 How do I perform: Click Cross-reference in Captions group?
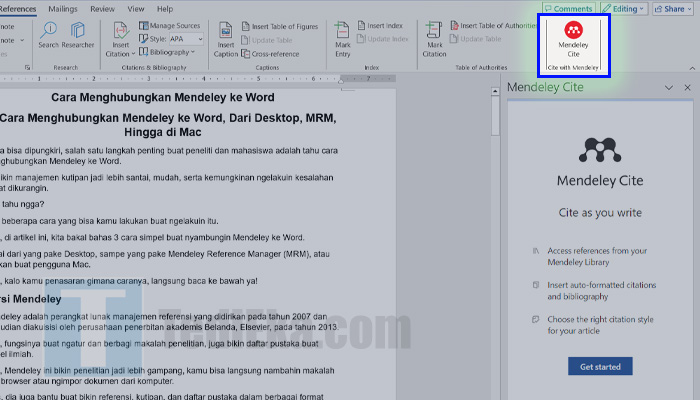pyautogui.click(x=270, y=54)
